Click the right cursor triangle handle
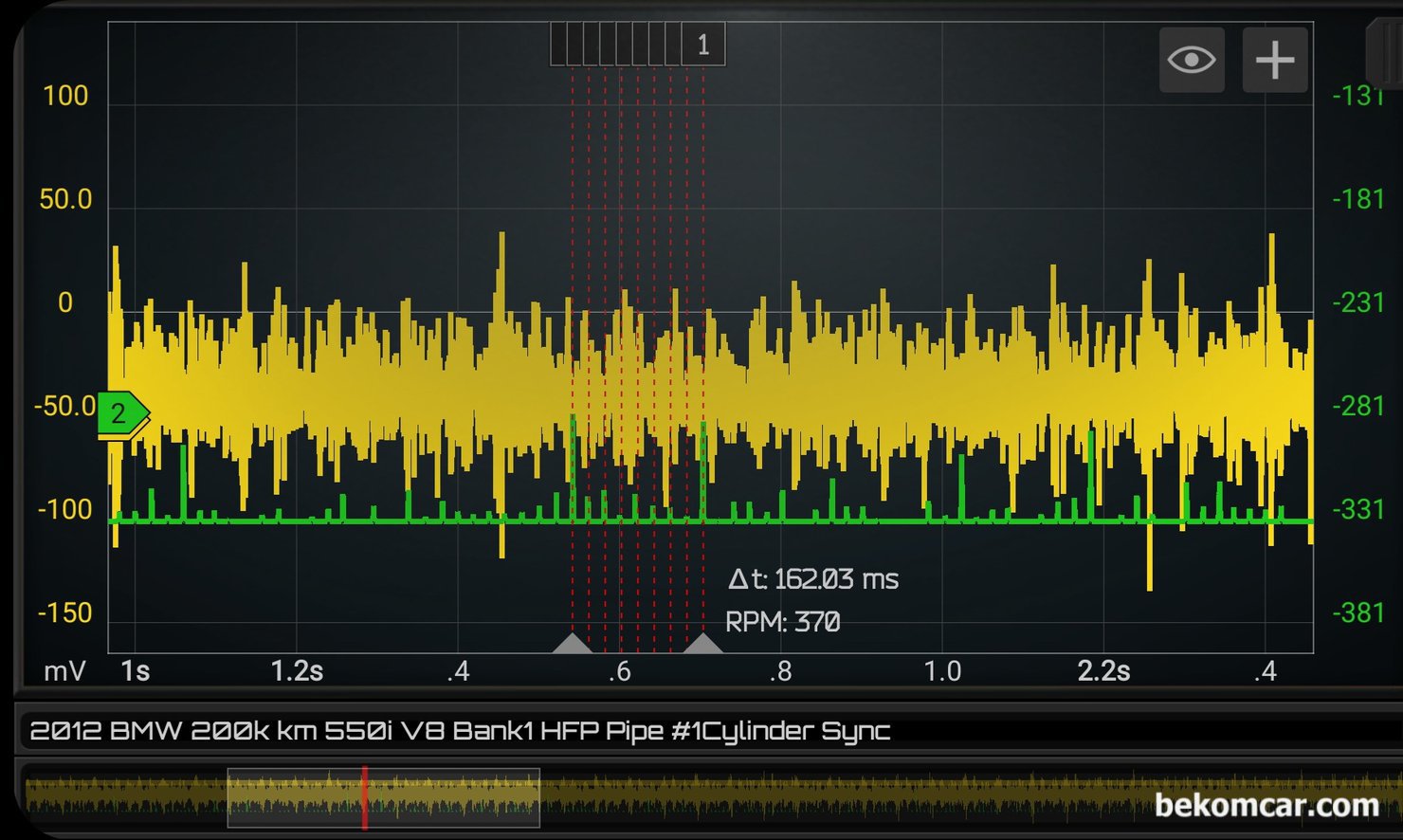The image size is (1403, 840). tap(702, 644)
